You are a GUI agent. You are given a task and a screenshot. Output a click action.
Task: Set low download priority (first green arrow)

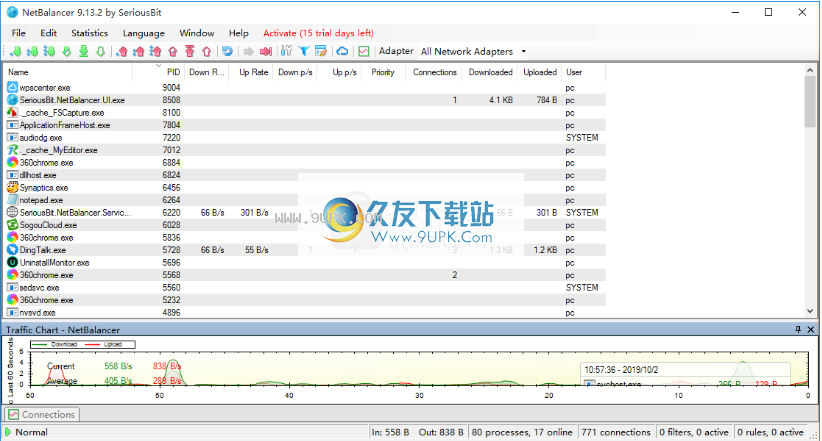[16, 51]
